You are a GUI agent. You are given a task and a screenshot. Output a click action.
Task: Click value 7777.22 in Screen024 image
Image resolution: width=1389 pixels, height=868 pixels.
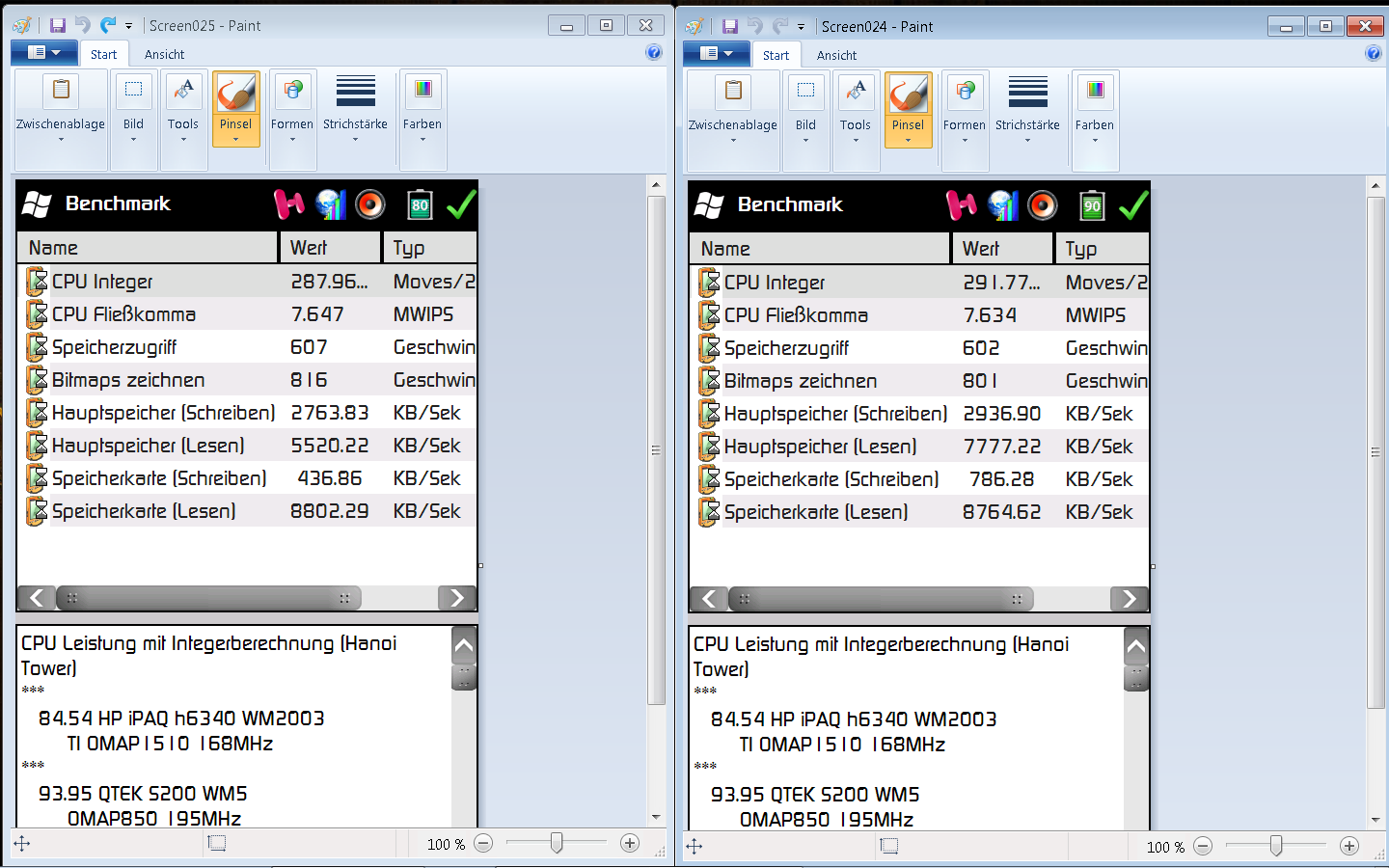1002,447
